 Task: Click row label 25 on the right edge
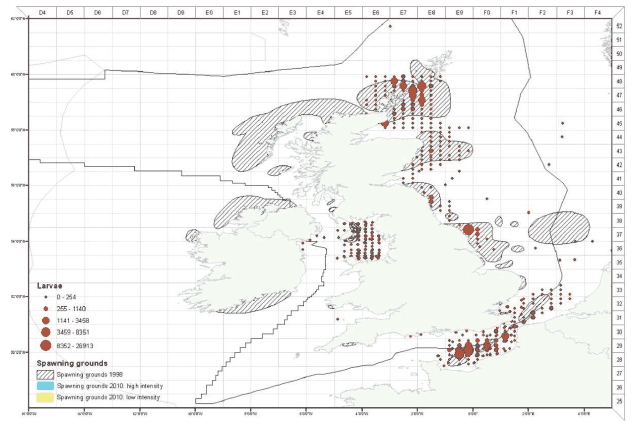point(619,401)
